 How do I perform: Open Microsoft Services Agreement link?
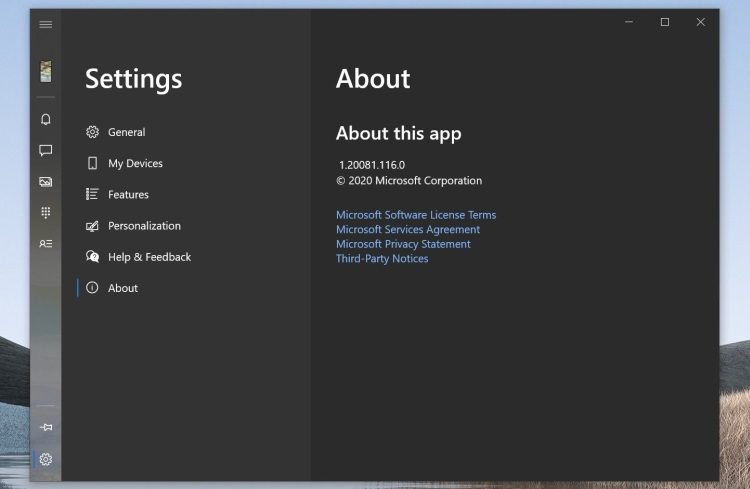click(407, 230)
